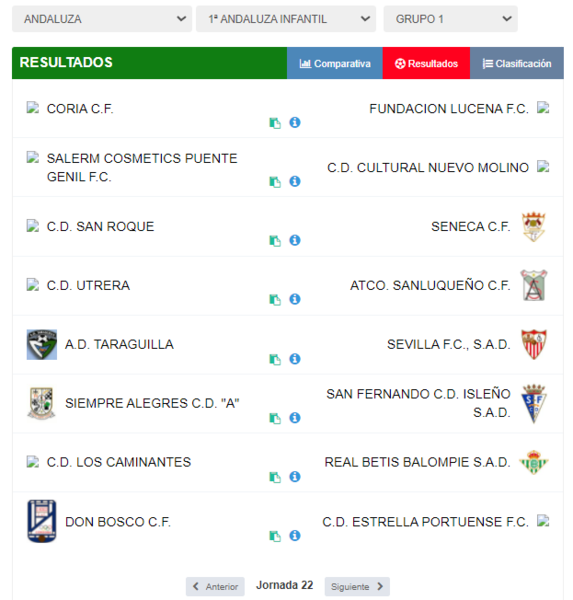Screen dimensions: 573x600
Task: Open report icon for C.D. Los Caminantes match
Action: [275, 477]
